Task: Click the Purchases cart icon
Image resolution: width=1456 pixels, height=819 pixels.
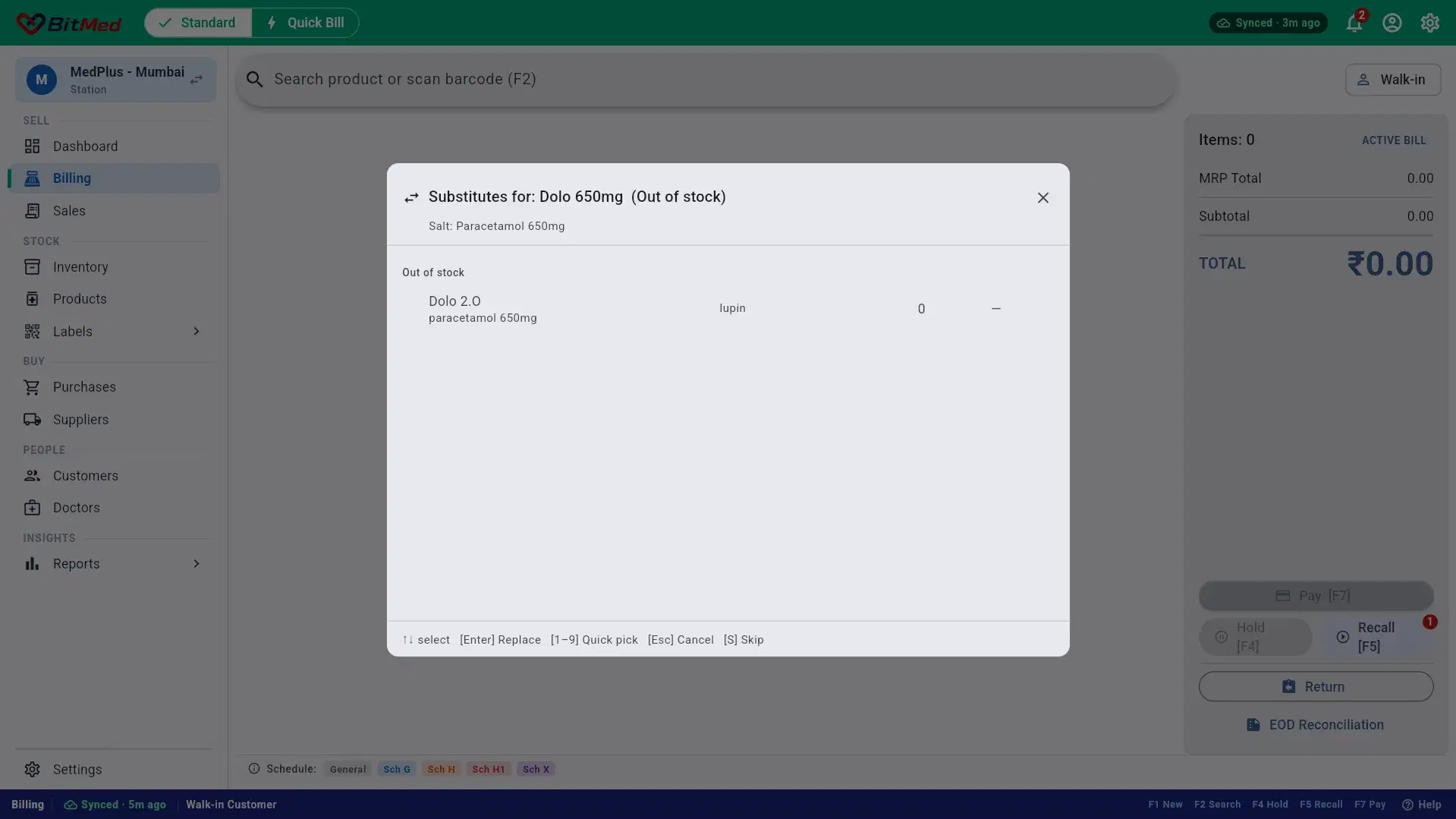Action: click(x=32, y=387)
